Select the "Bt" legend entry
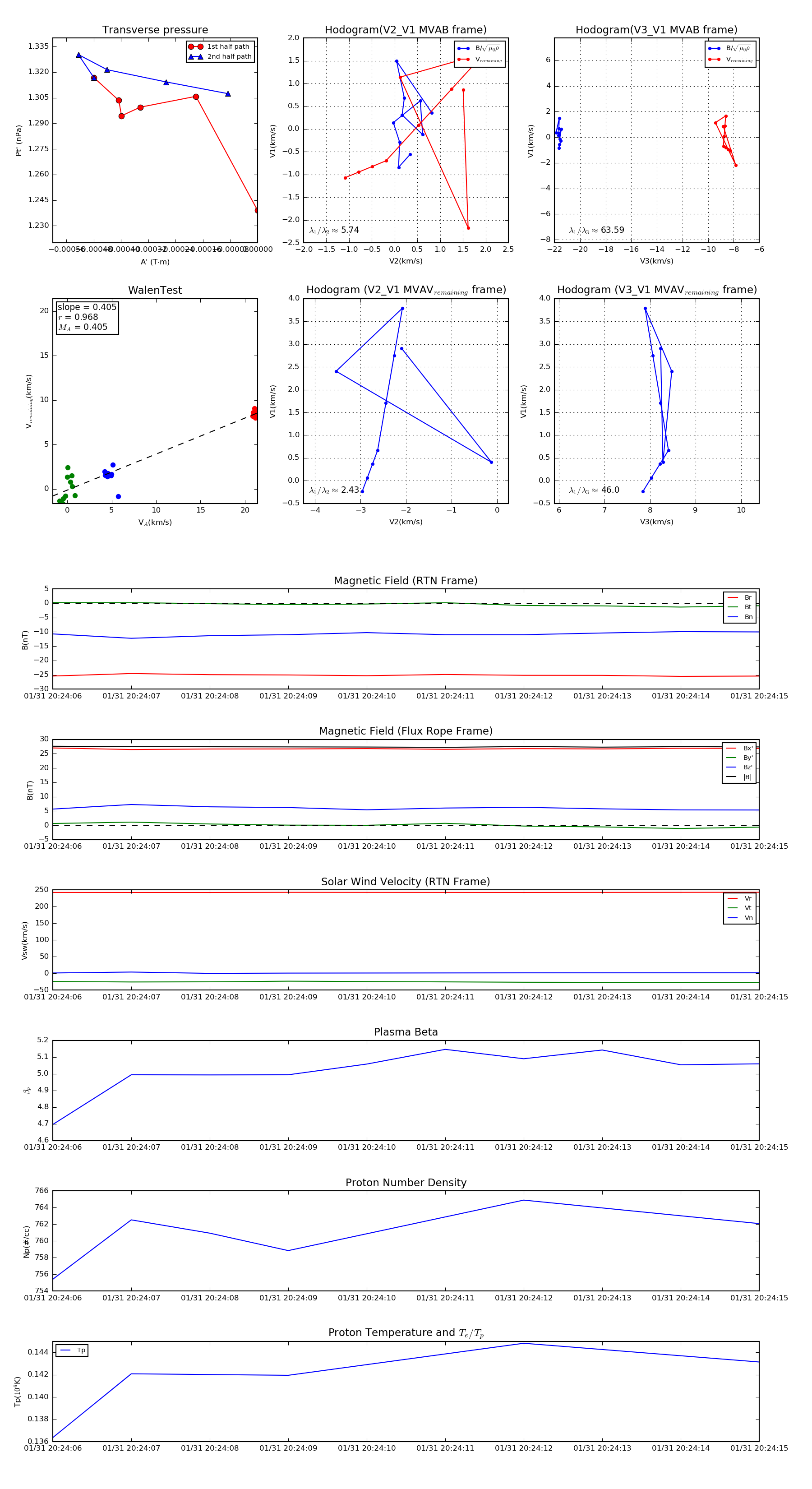The width and height of the screenshot is (812, 1489). [x=740, y=607]
